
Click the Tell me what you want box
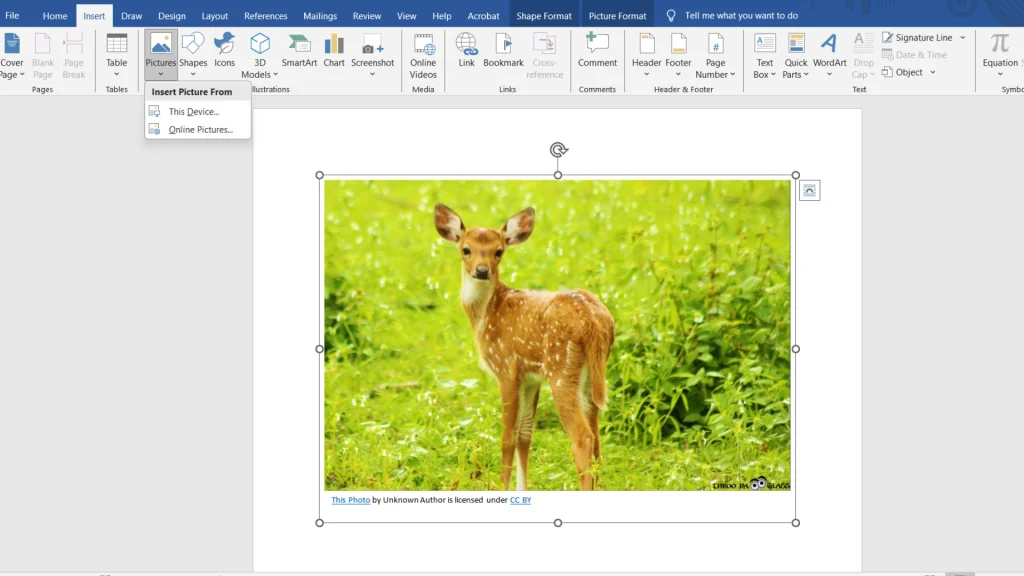[x=739, y=15]
